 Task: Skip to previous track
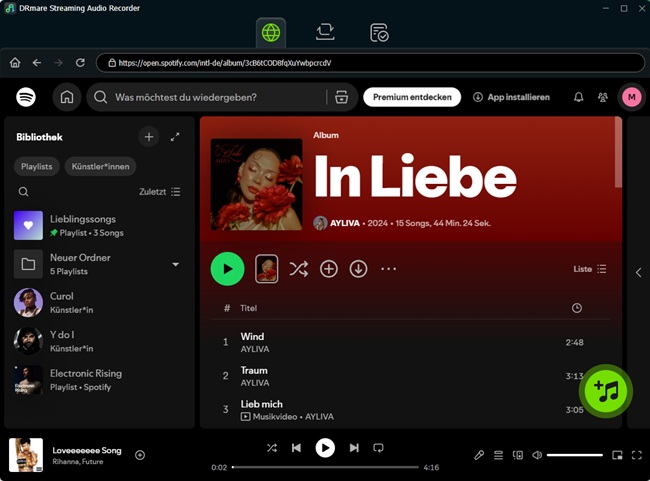tap(296, 448)
